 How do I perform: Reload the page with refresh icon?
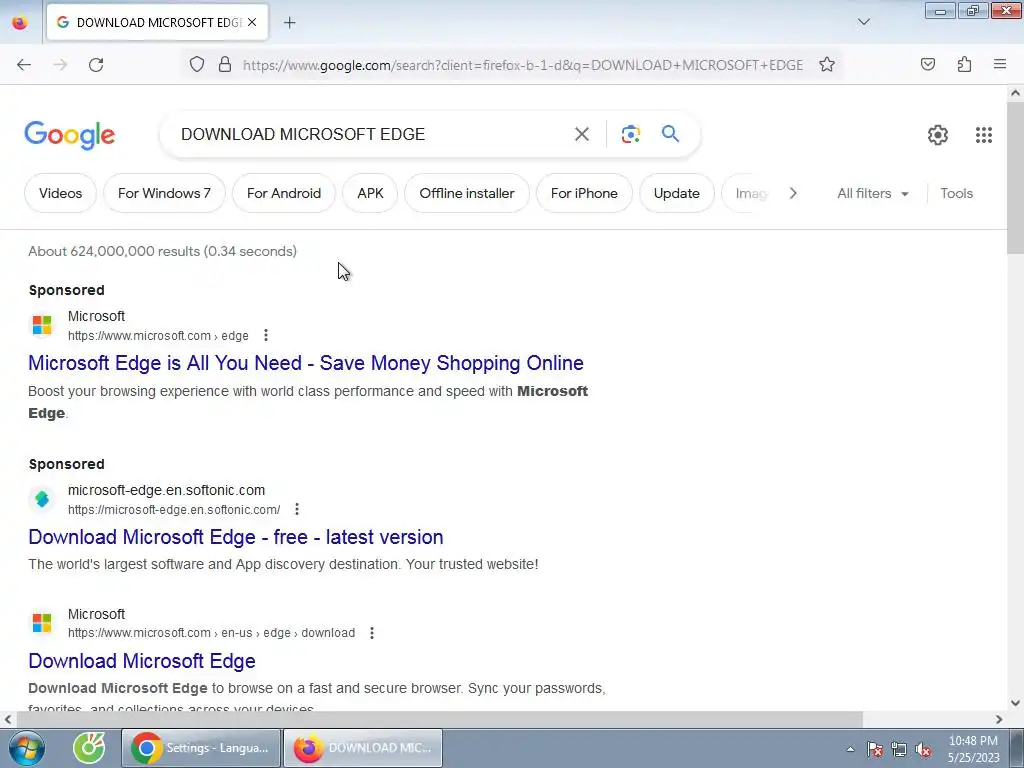click(96, 65)
